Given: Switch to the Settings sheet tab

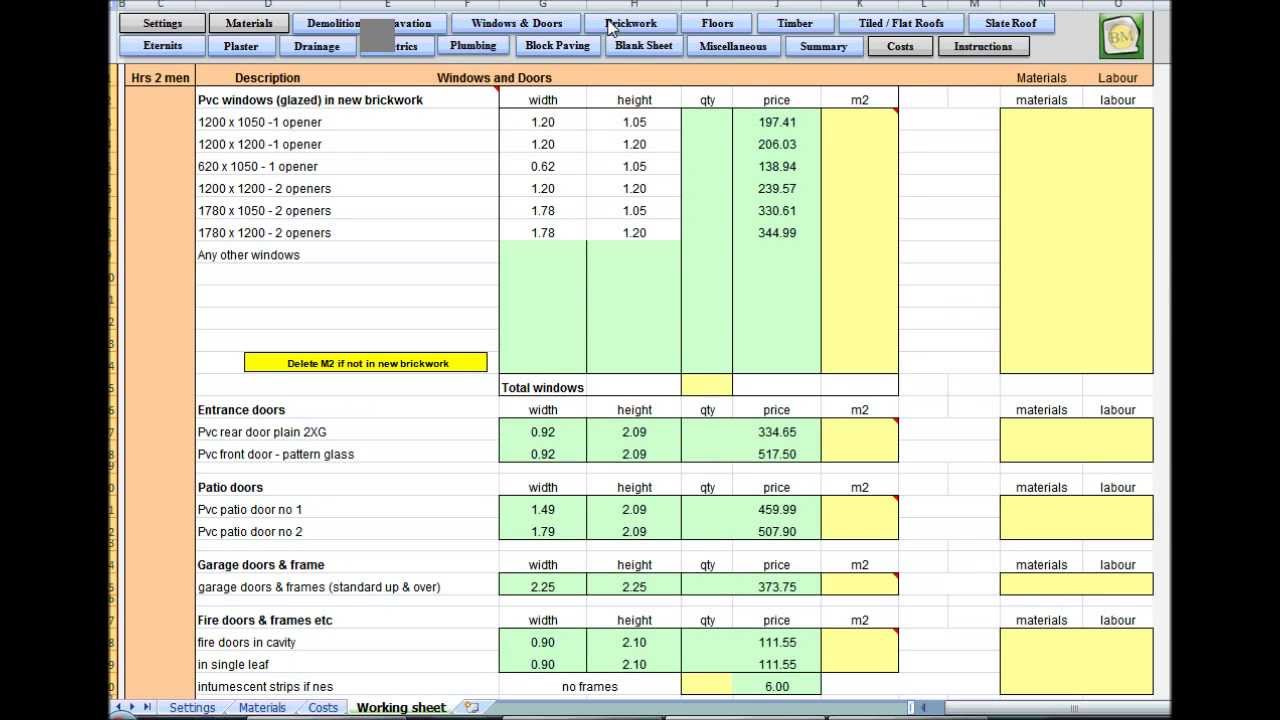Looking at the screenshot, I should click(192, 707).
